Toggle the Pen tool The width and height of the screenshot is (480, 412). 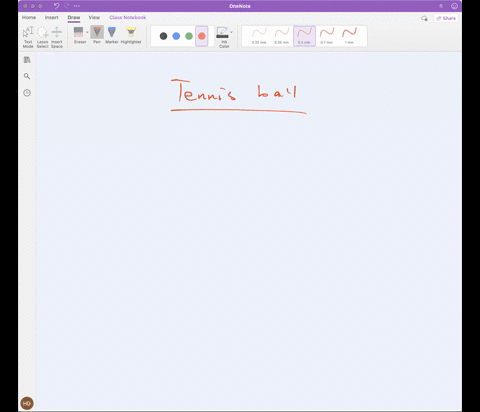(97, 35)
